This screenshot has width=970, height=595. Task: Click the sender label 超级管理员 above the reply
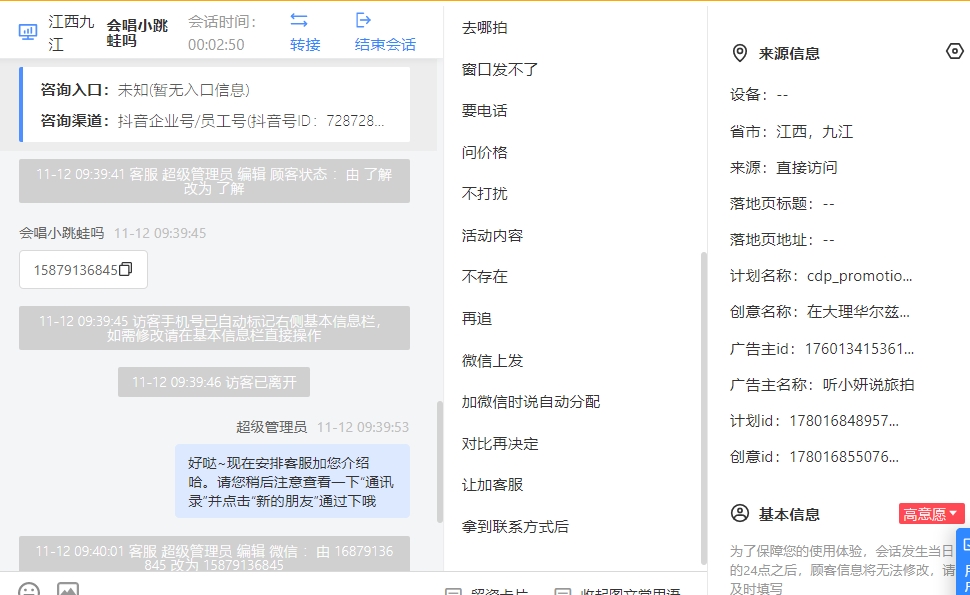(x=272, y=427)
